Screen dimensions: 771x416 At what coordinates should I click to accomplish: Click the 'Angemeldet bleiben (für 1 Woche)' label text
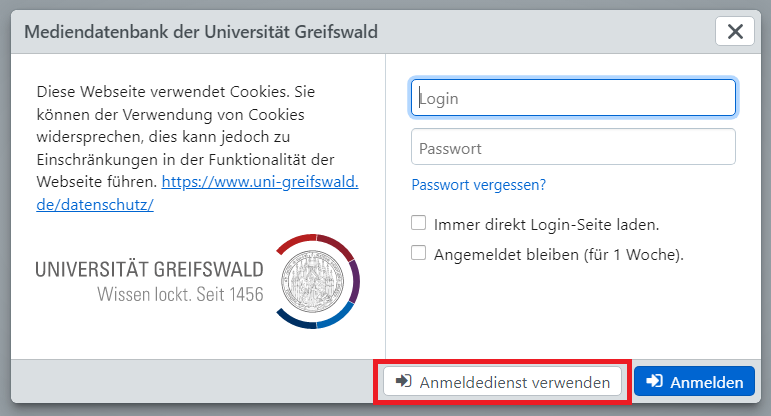point(558,254)
